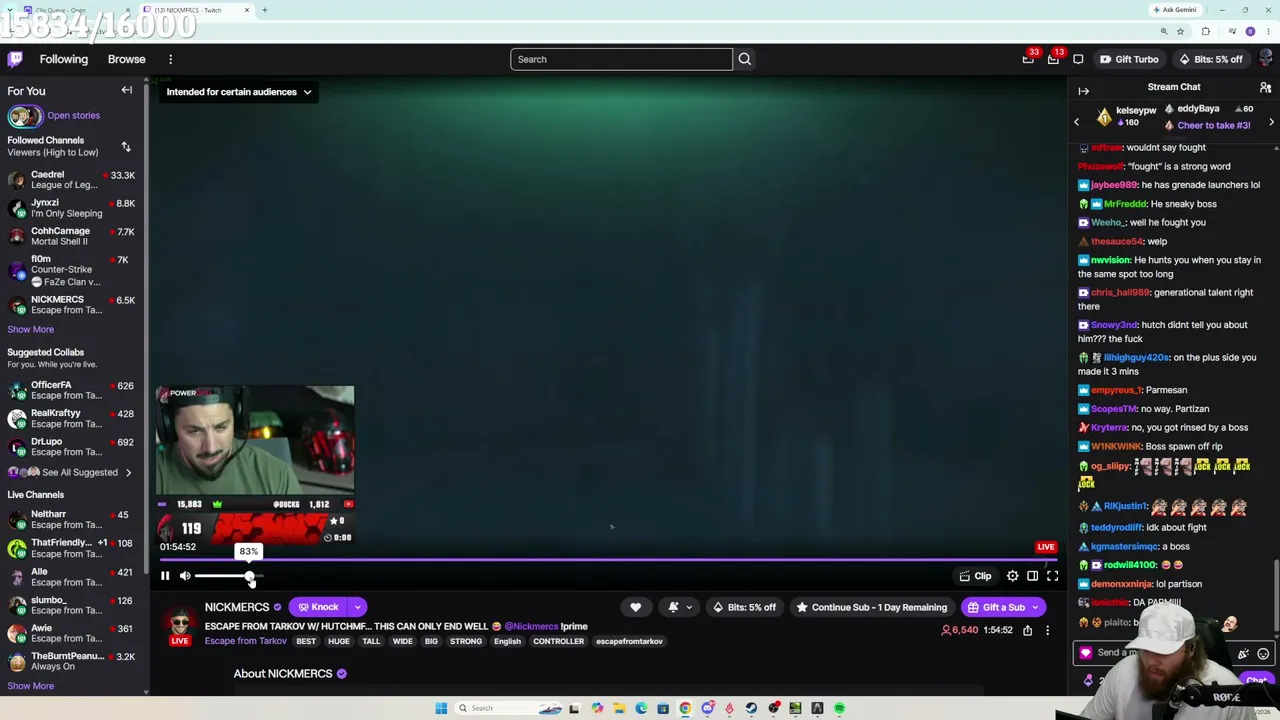Open Microsoft Edge from the taskbar

pos(641,708)
